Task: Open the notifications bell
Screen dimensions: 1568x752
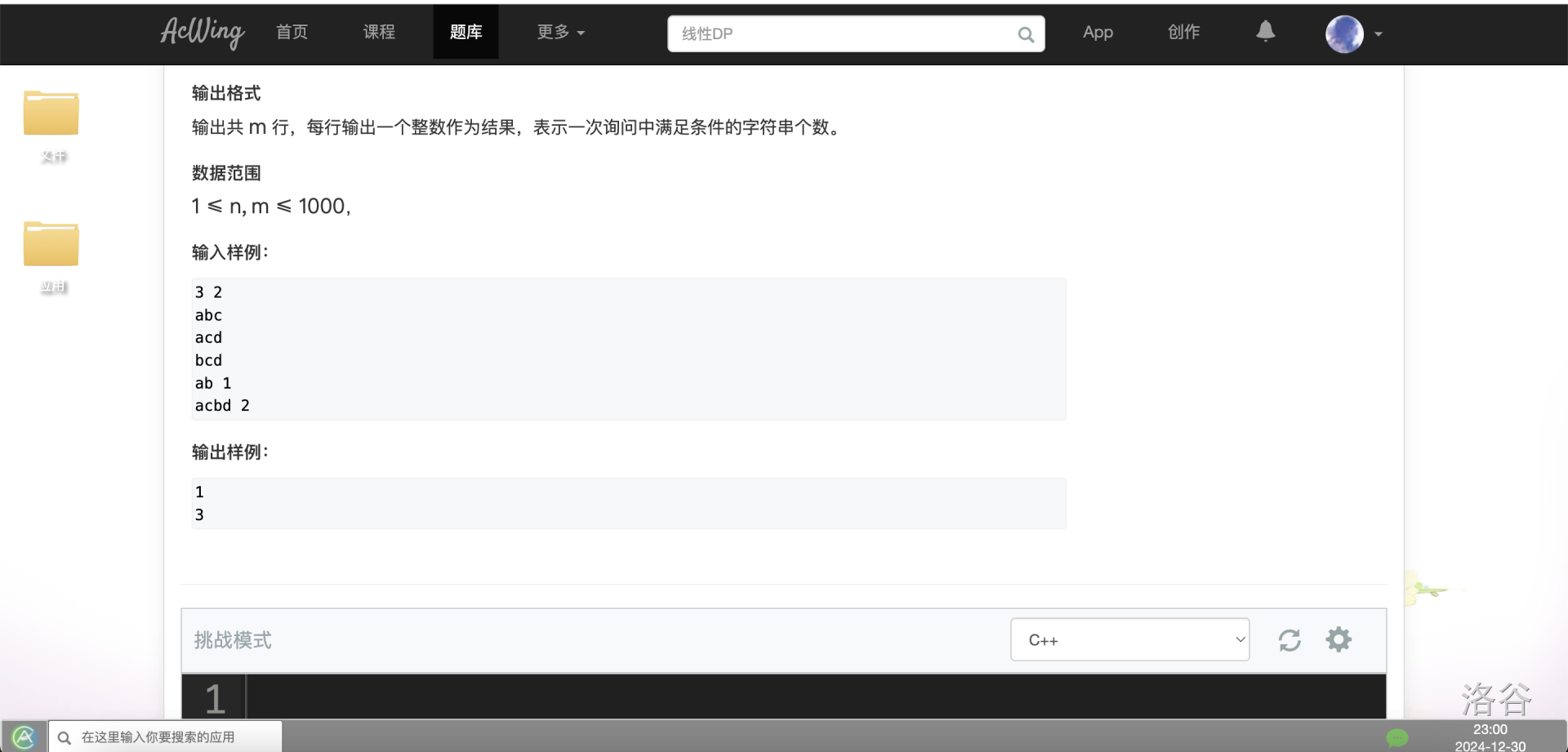Action: 1265,32
